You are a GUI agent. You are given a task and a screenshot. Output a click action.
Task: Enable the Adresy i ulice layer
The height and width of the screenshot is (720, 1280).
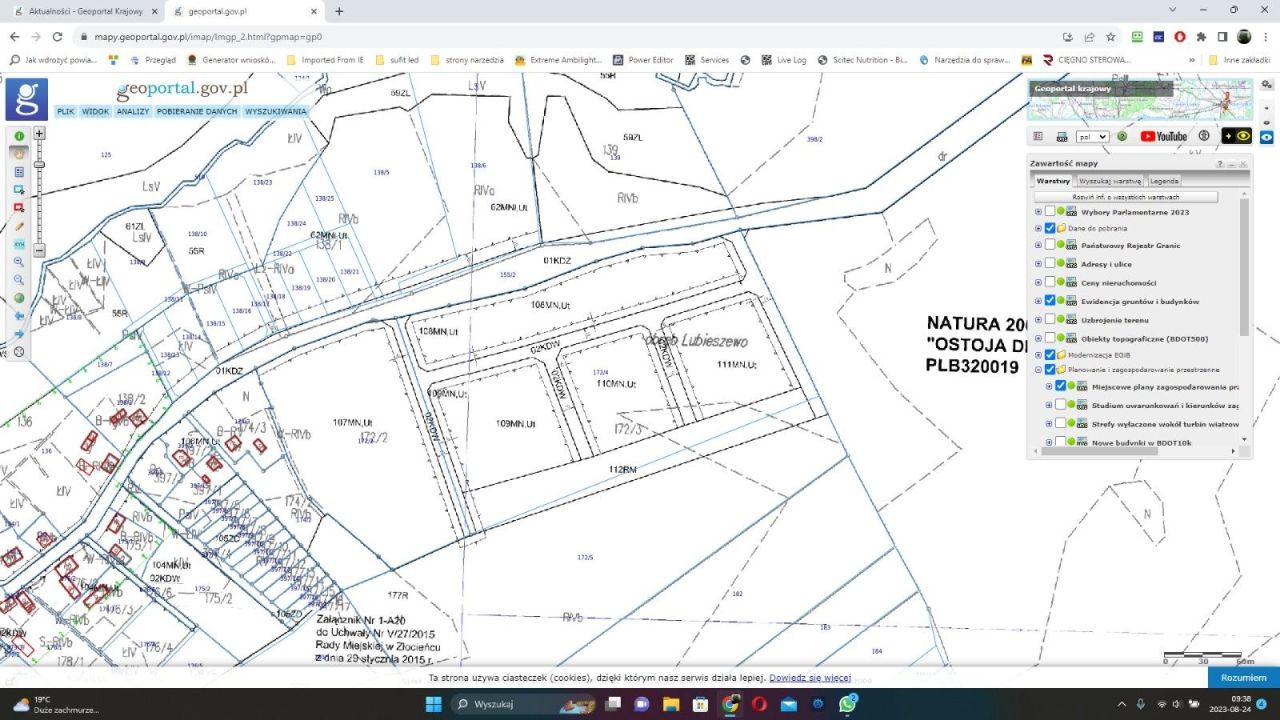[1050, 265]
